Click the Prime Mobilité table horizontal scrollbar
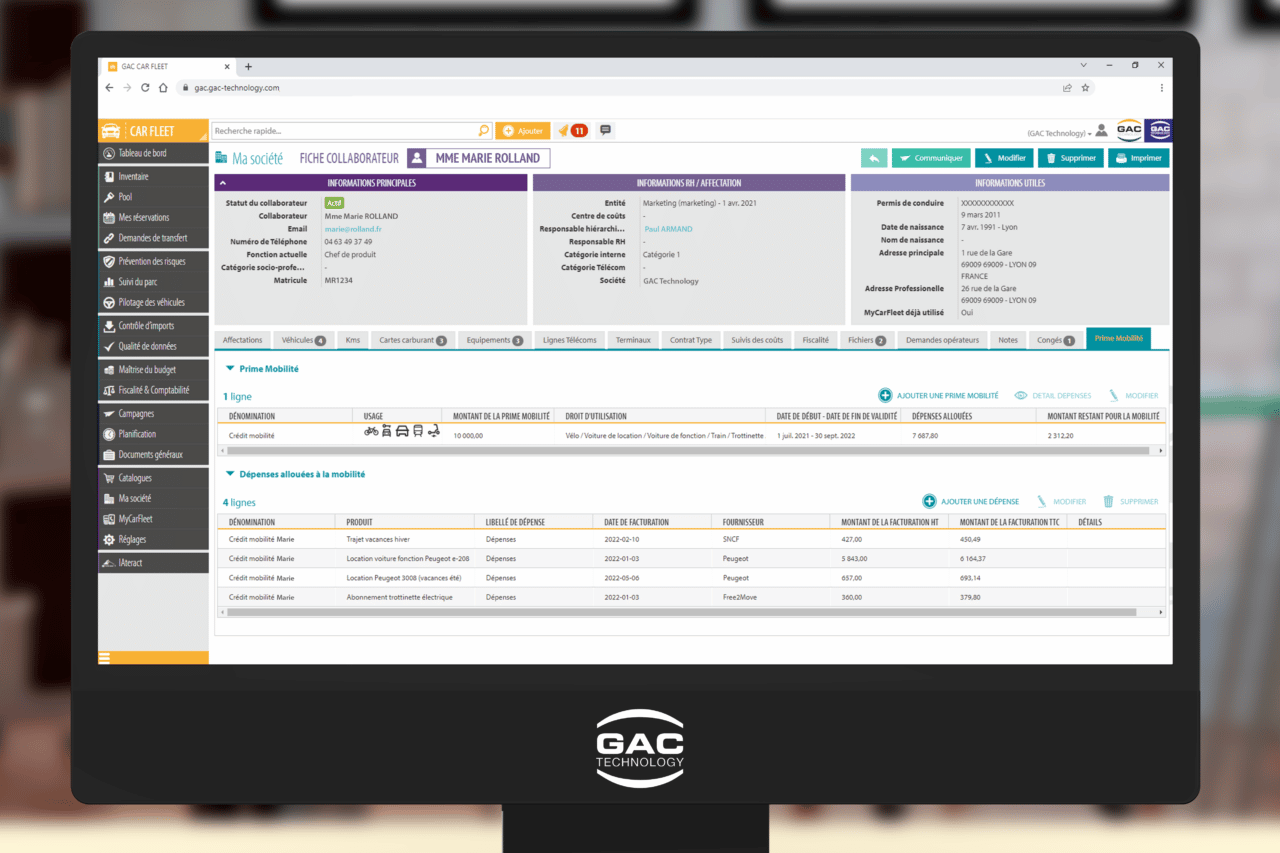The width and height of the screenshot is (1280, 853). point(690,451)
